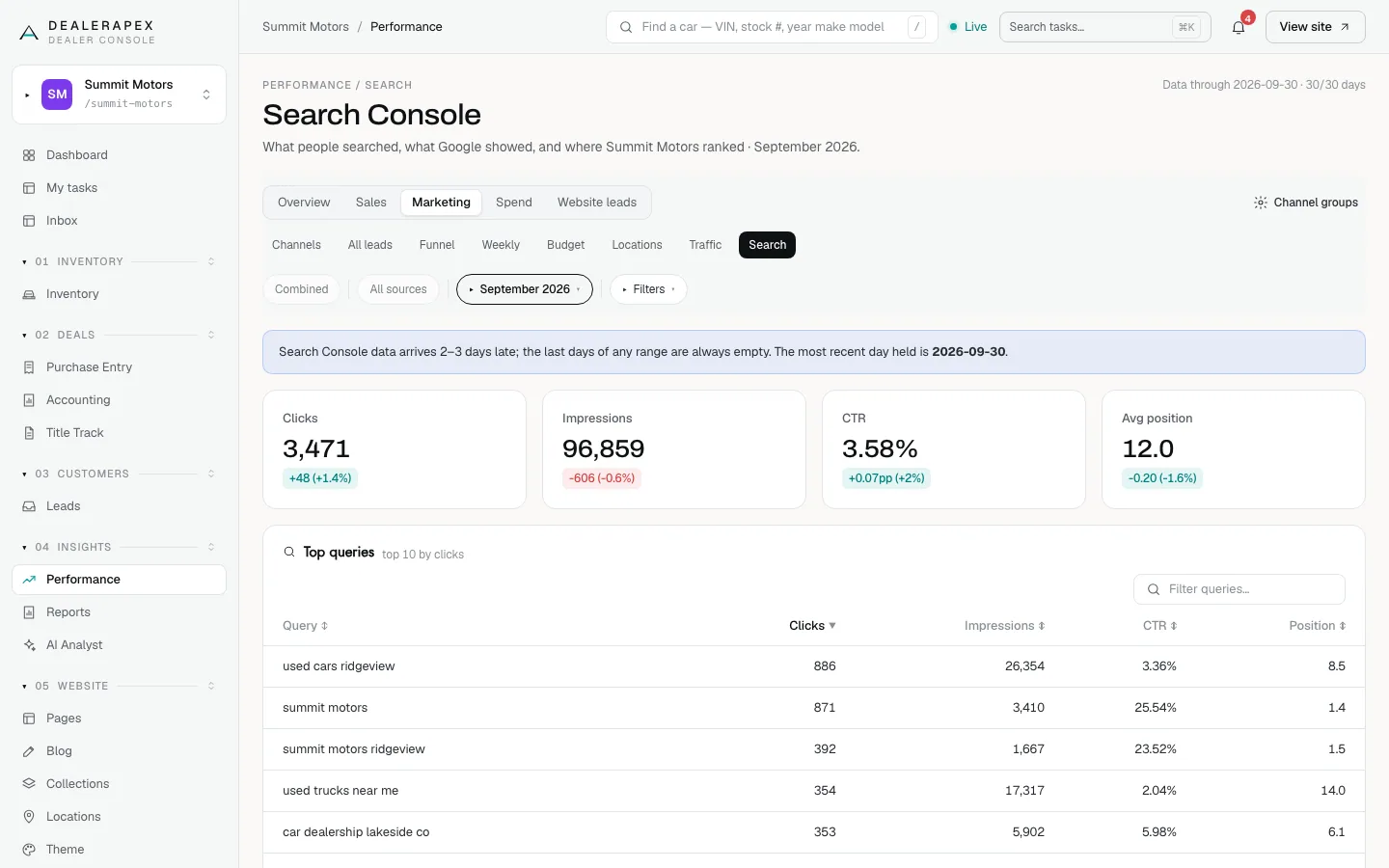The height and width of the screenshot is (868, 1389).
Task: Toggle the All sources chip
Action: pos(398,289)
